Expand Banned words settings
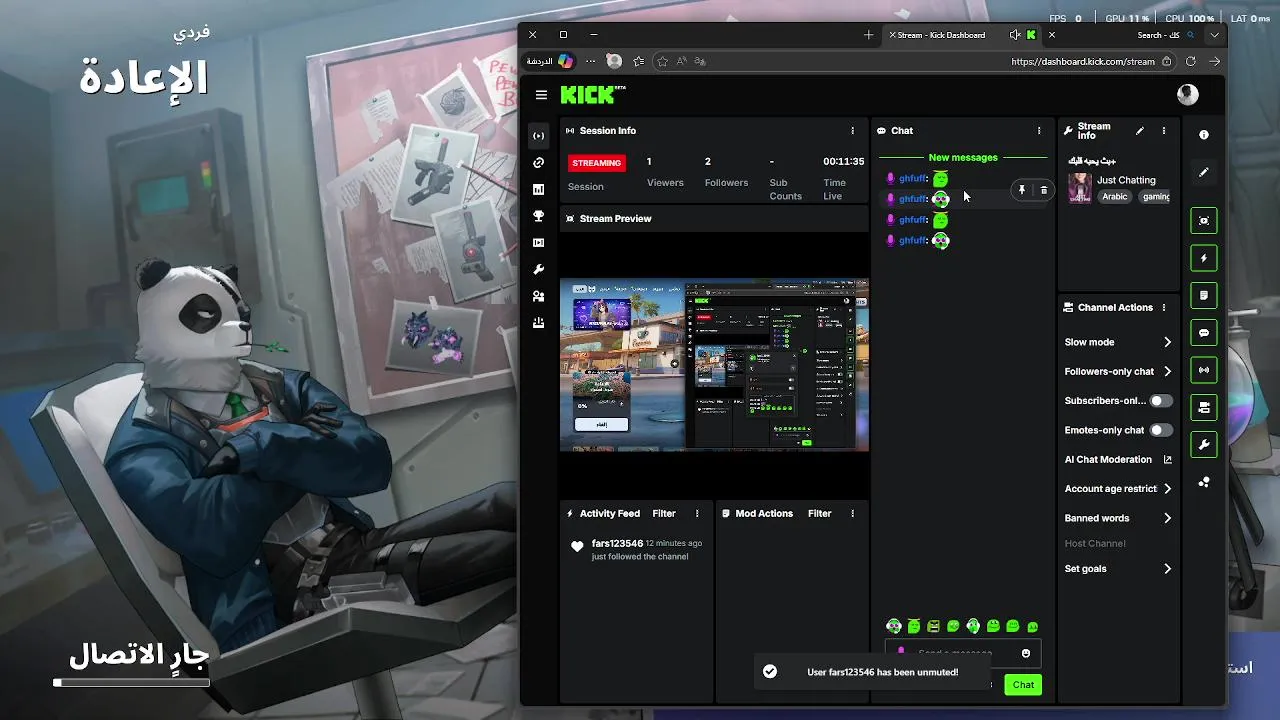 [x=1167, y=518]
